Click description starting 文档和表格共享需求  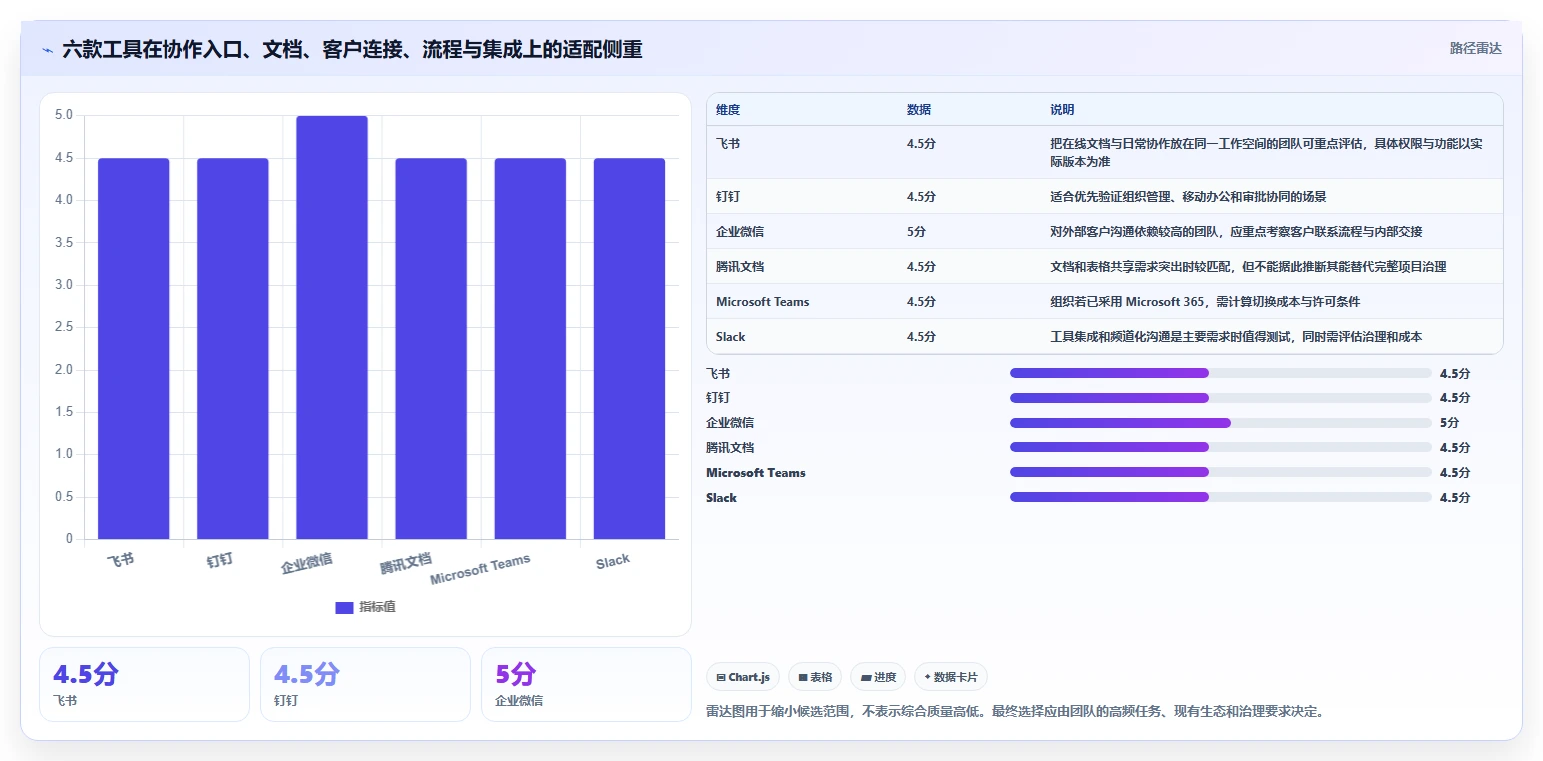pyautogui.click(x=1248, y=266)
